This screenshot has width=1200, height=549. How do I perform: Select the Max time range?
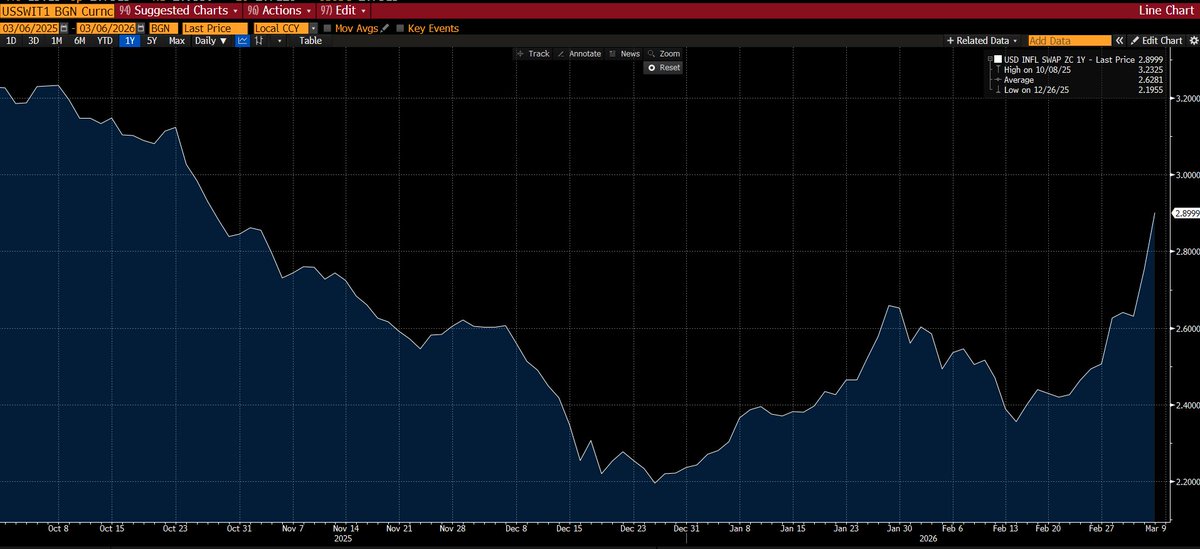pos(177,40)
